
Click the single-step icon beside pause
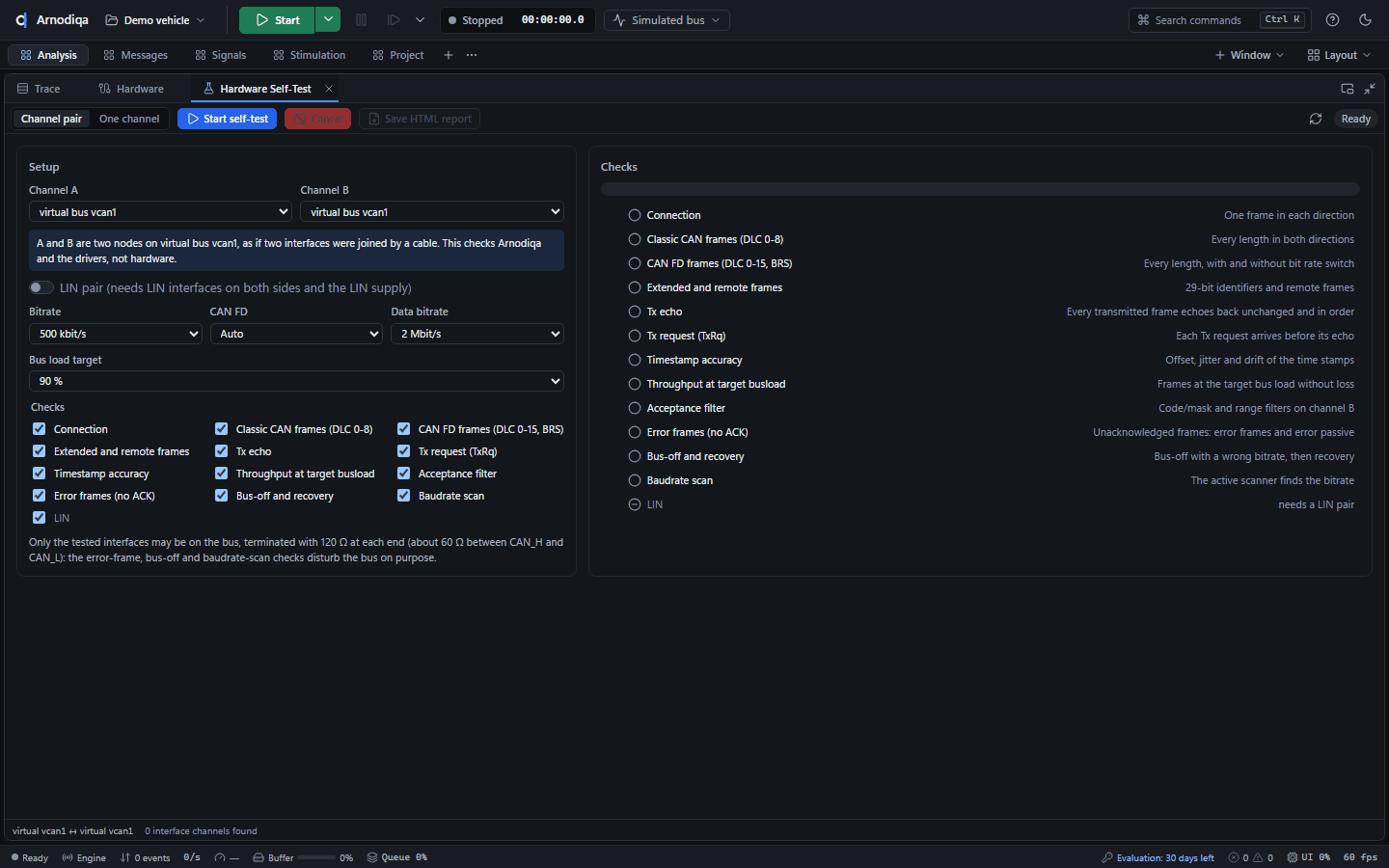pos(394,20)
